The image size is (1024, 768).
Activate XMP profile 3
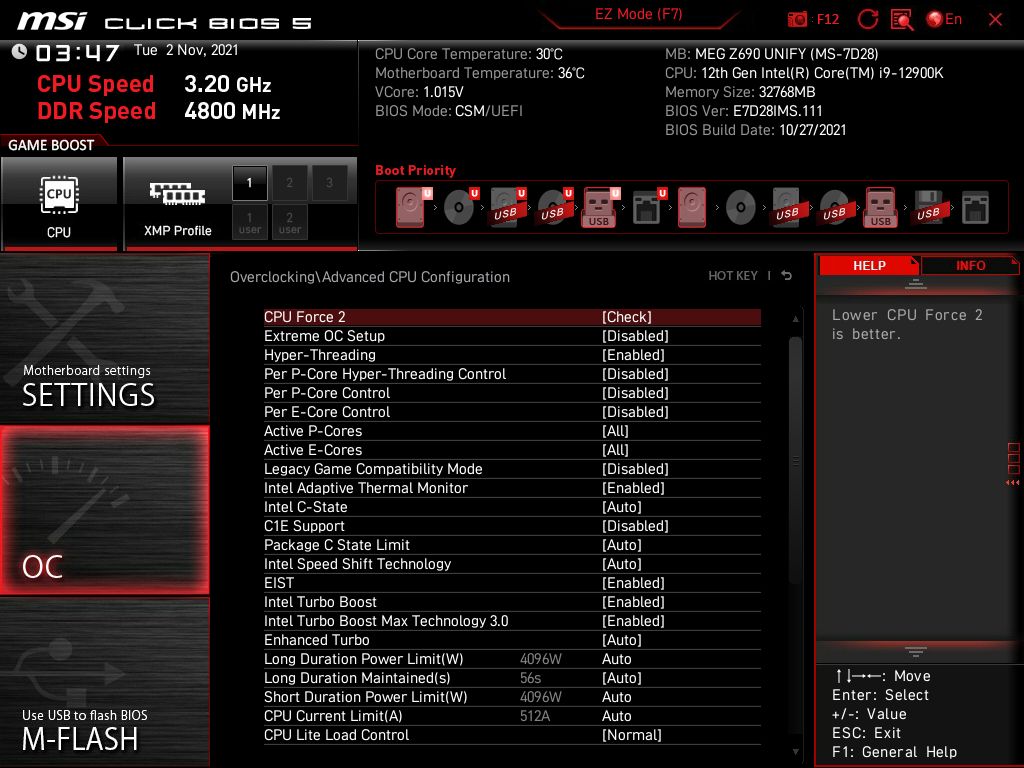click(329, 183)
